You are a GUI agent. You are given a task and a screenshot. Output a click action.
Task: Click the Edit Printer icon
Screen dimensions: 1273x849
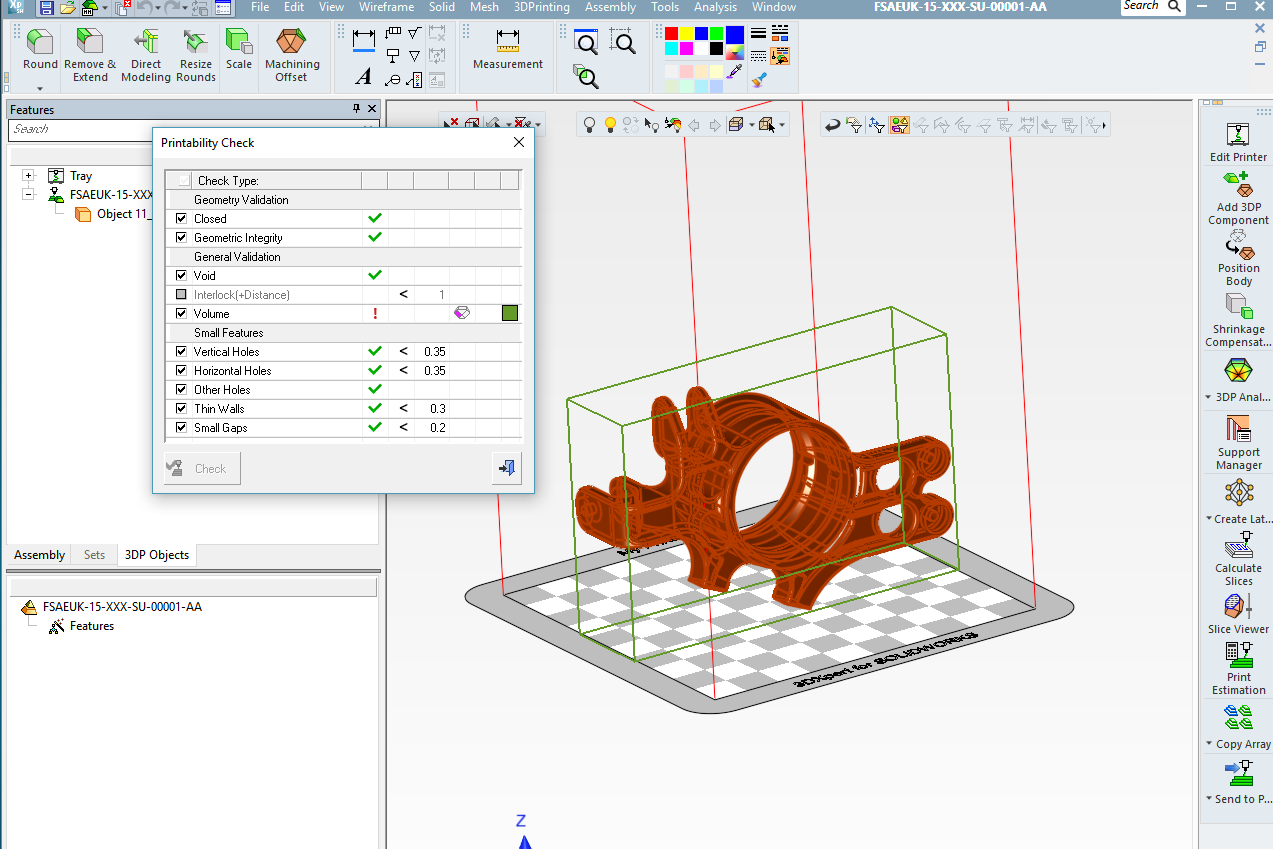[x=1238, y=135]
